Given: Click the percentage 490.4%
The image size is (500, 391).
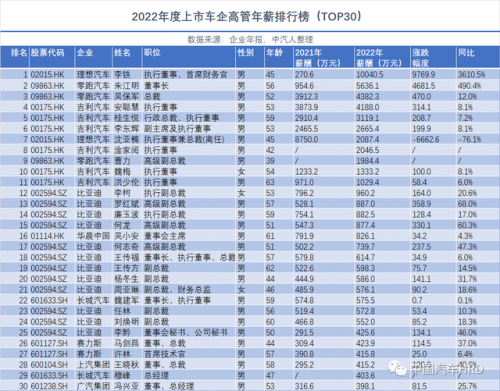Looking at the screenshot, I should tap(469, 86).
